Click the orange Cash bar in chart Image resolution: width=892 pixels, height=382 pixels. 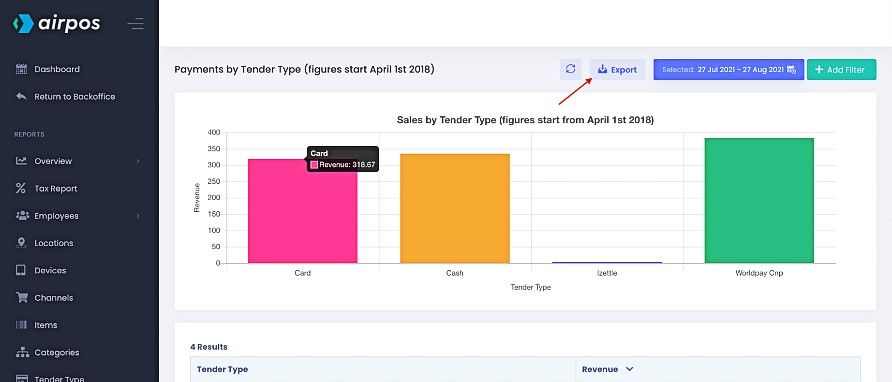click(455, 208)
